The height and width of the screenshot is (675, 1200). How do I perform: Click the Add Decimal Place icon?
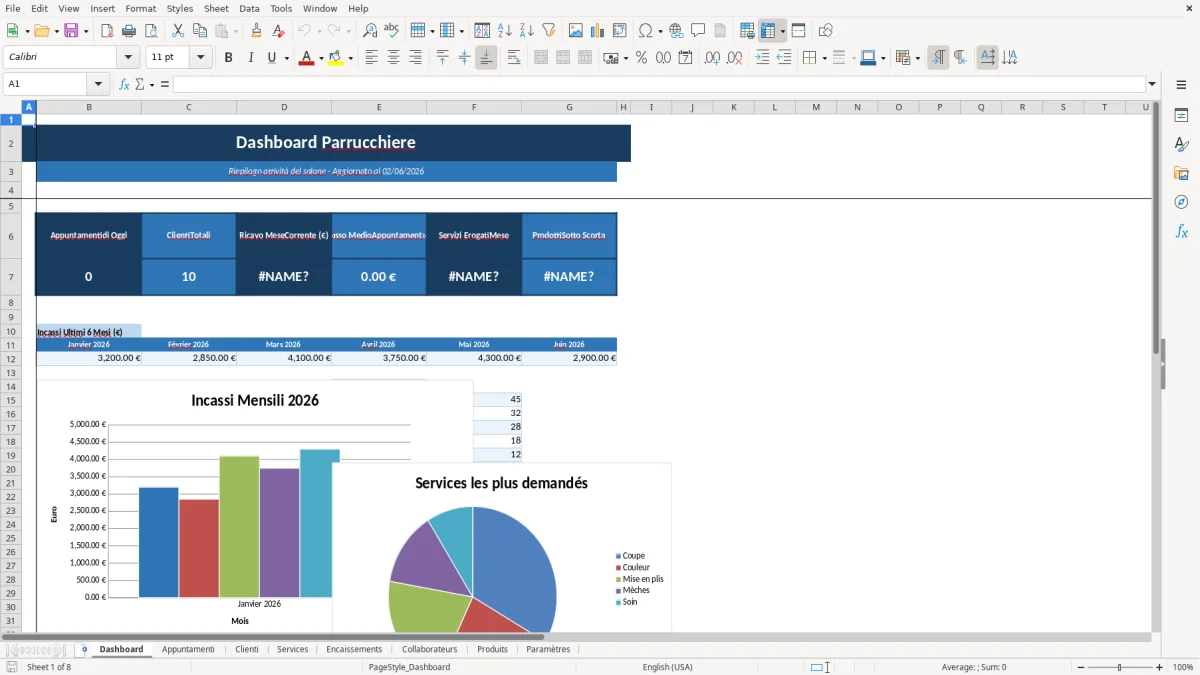click(x=712, y=58)
